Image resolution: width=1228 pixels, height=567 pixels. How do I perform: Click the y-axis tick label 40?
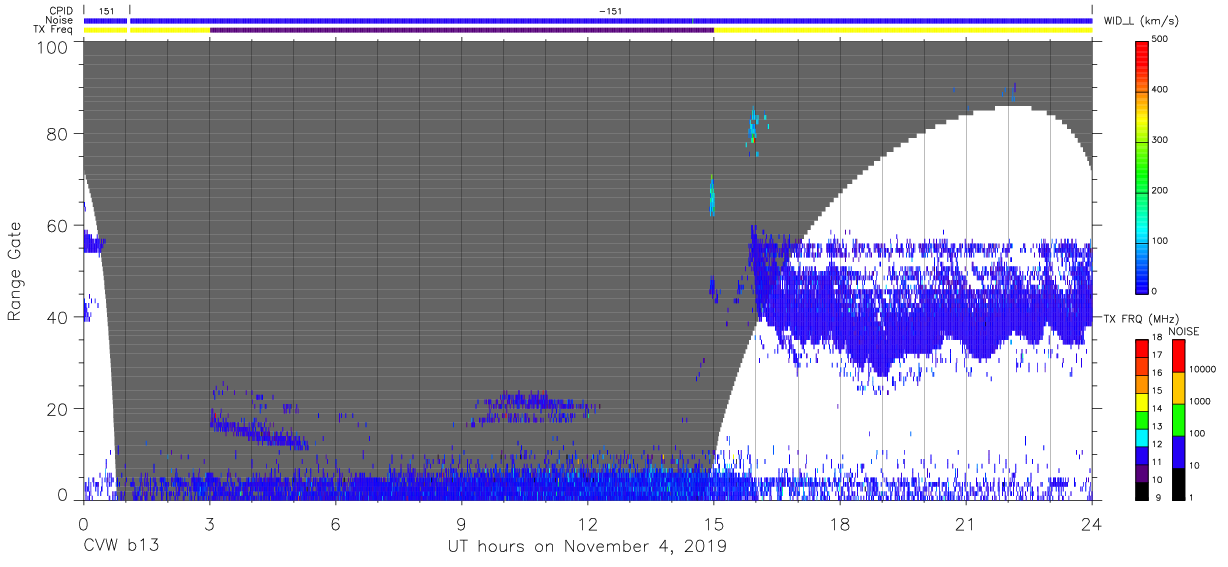coord(56,318)
